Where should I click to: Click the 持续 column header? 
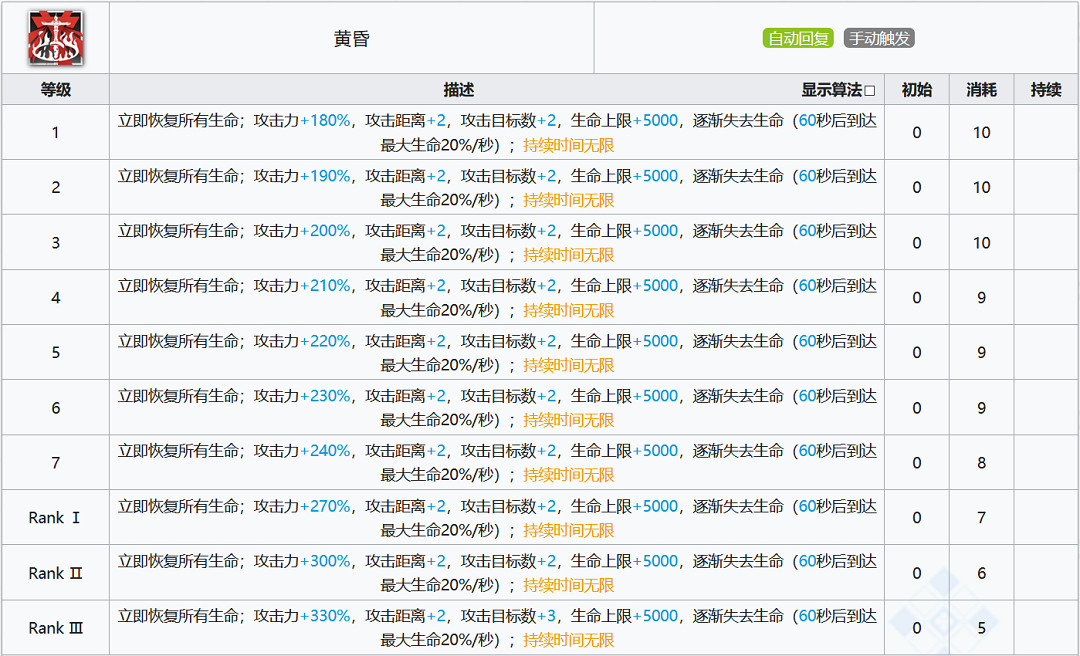click(1046, 90)
